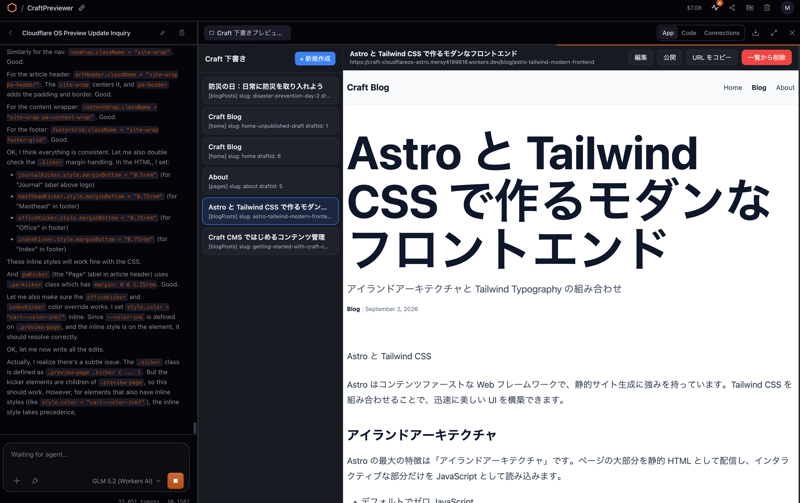This screenshot has height=503, width=800.
Task: Click About in the blog navigation
Action: [x=785, y=88]
